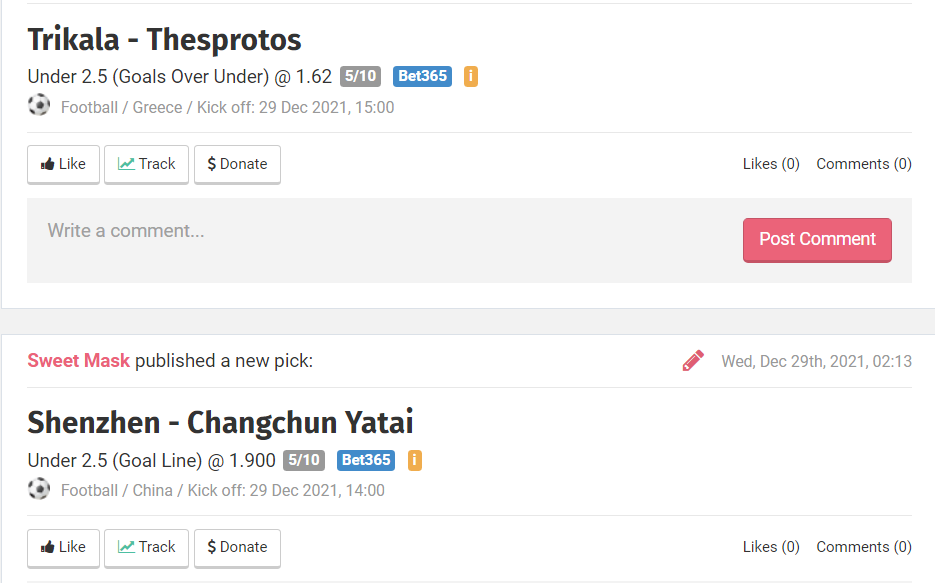
Task: Like the Trikala - Thesprotos pick
Action: coord(63,164)
